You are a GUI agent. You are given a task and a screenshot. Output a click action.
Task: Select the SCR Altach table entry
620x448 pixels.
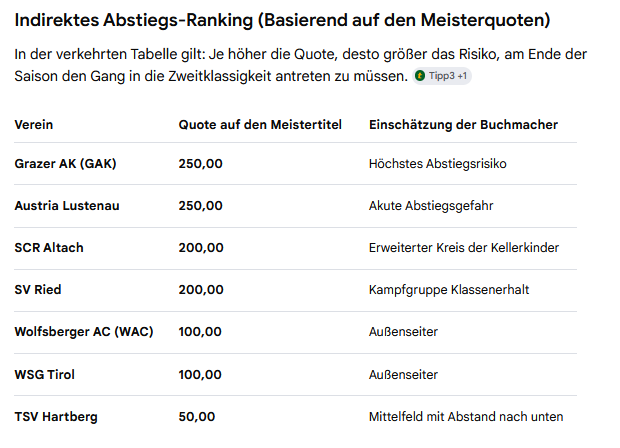49,248
